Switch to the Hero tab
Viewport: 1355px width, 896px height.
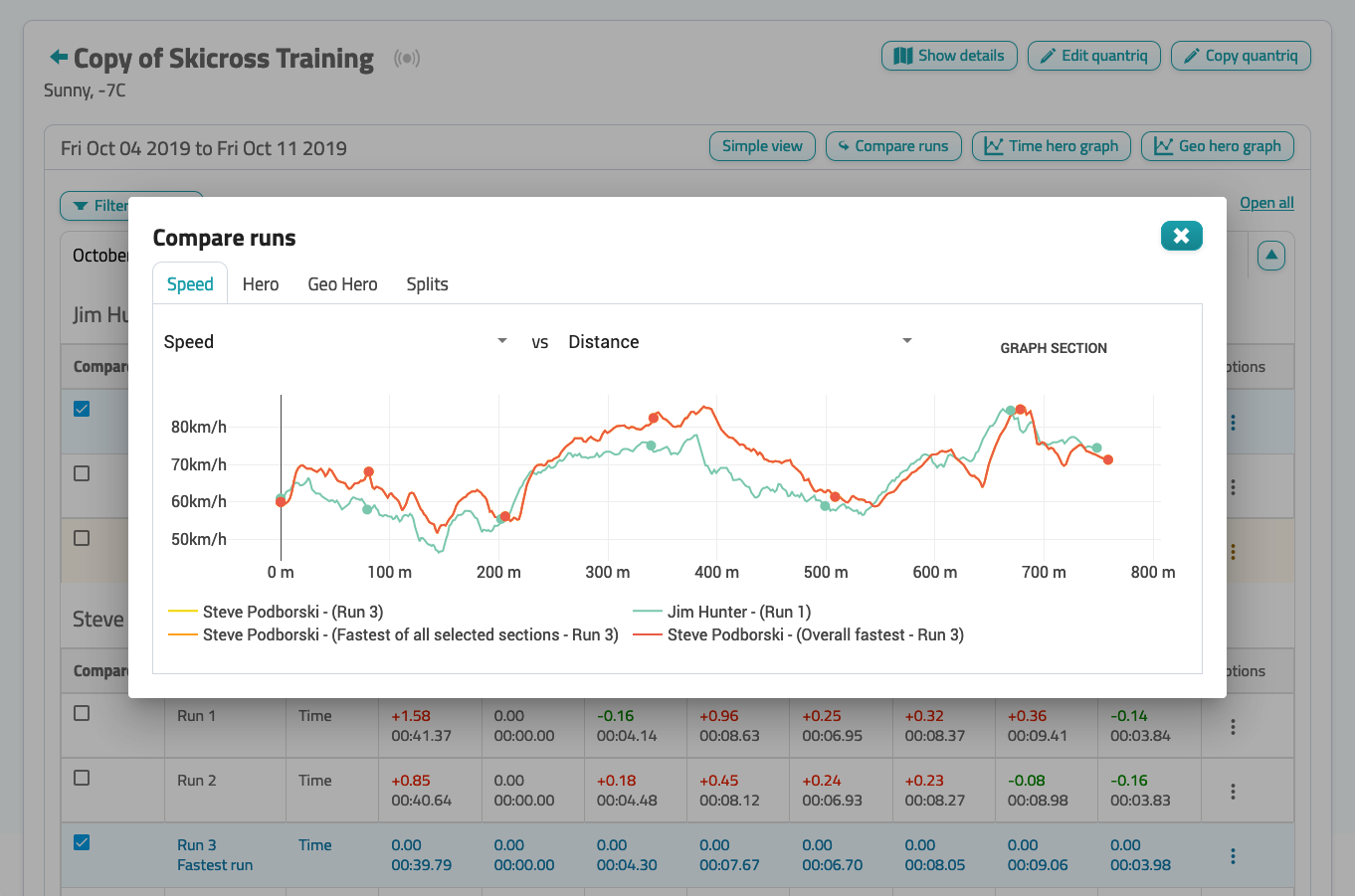pyautogui.click(x=261, y=284)
